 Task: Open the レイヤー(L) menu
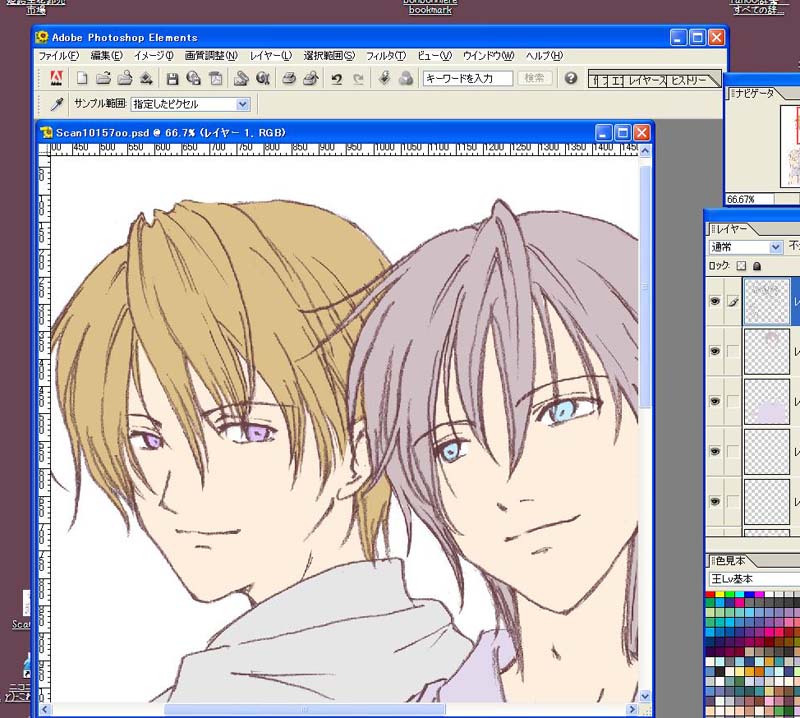coord(271,56)
